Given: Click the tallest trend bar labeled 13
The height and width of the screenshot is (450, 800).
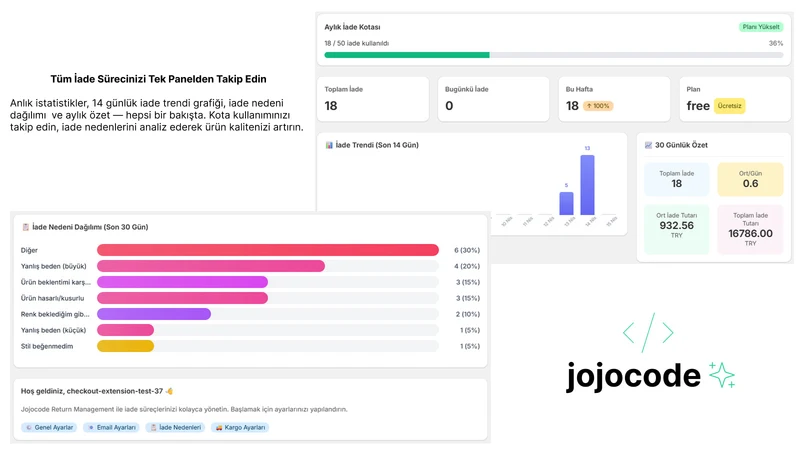Looking at the screenshot, I should click(587, 185).
